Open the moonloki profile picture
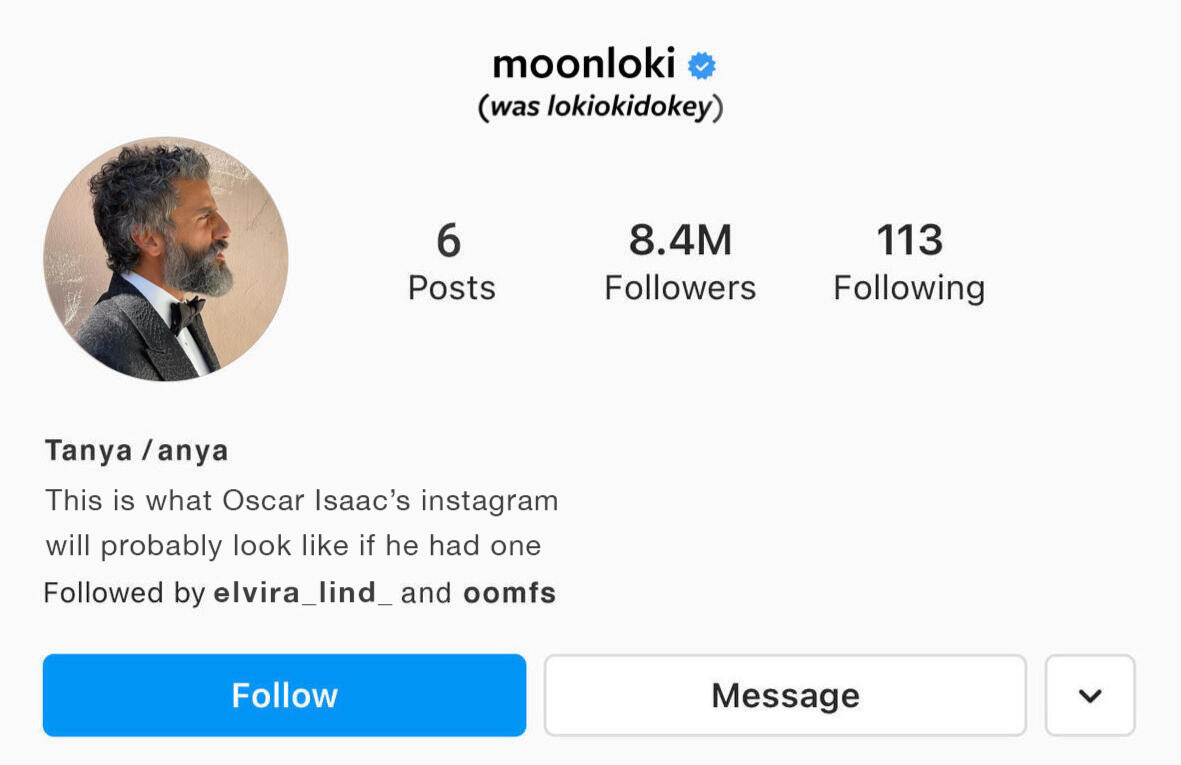Image resolution: width=1181 pixels, height=765 pixels. click(166, 259)
